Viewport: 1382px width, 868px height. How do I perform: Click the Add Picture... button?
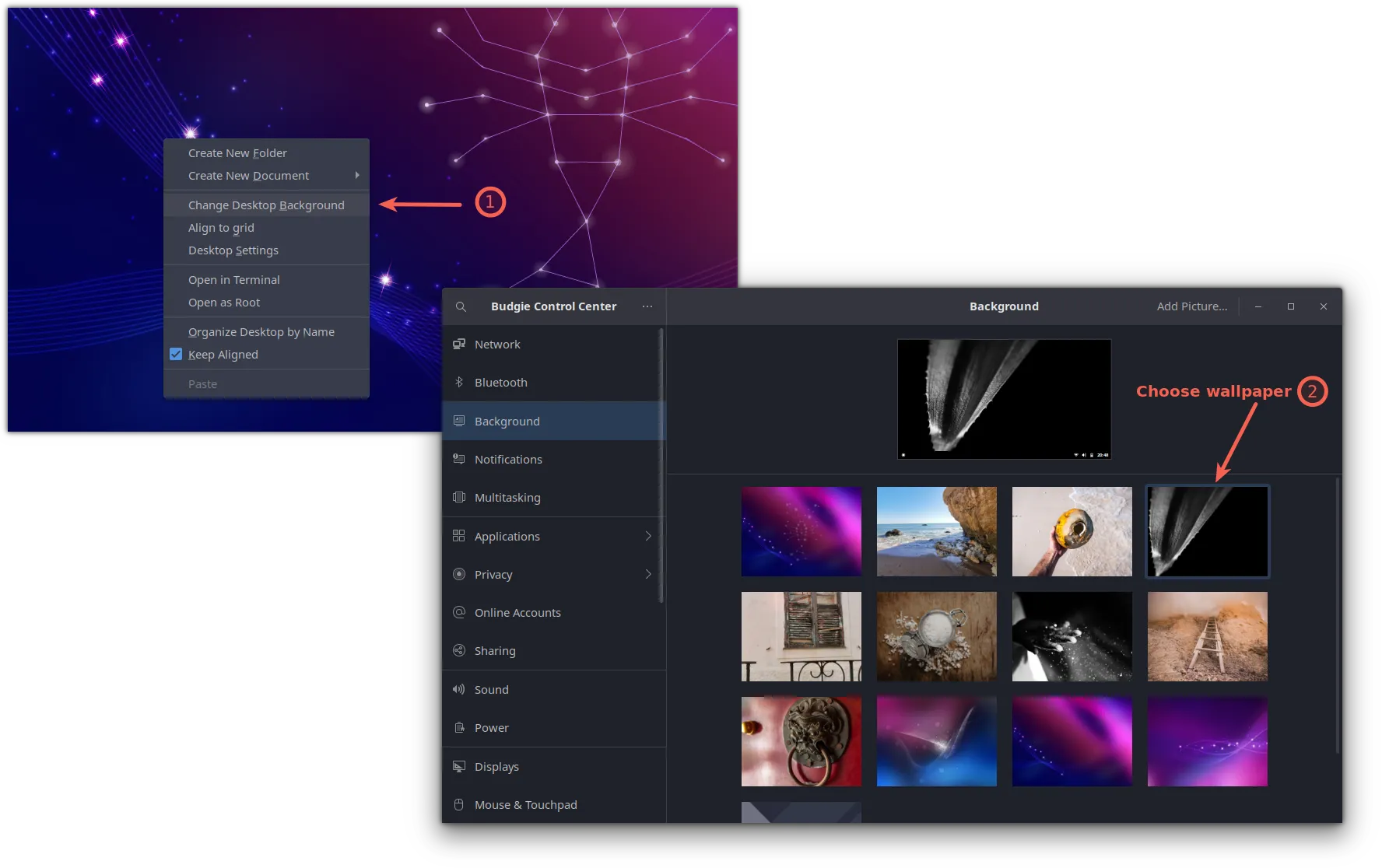(1191, 306)
